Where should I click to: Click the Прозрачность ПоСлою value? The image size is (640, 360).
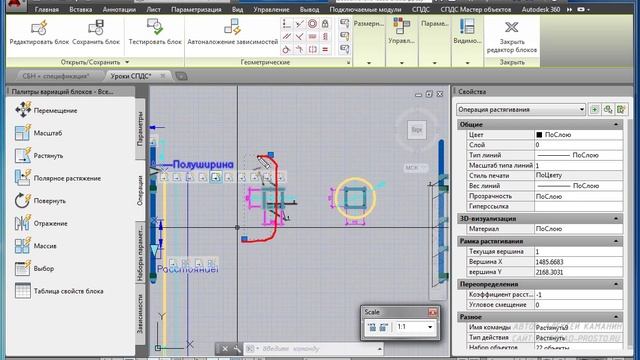click(578, 196)
